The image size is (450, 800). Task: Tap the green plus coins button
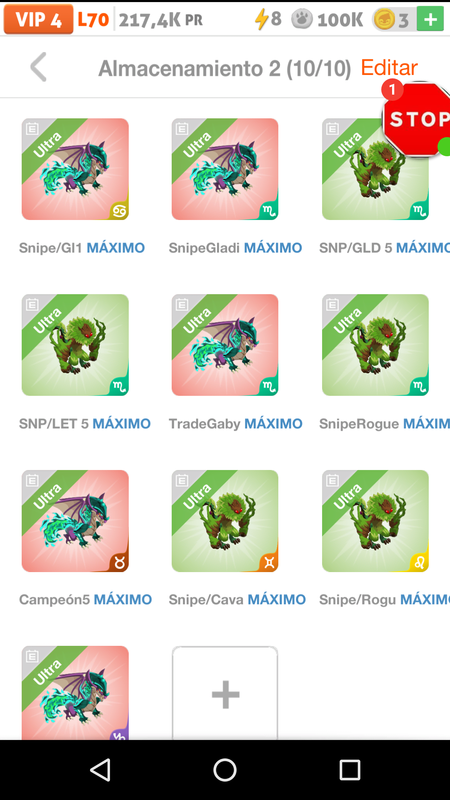tap(430, 19)
